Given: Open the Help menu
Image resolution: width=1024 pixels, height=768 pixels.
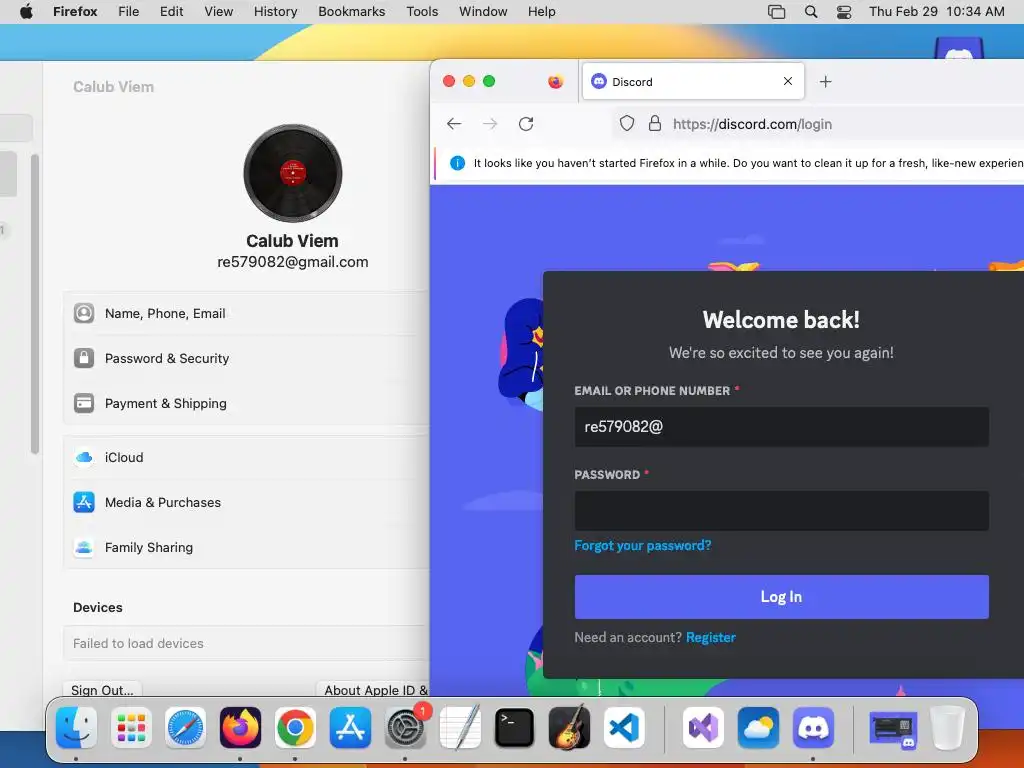Looking at the screenshot, I should pyautogui.click(x=541, y=12).
